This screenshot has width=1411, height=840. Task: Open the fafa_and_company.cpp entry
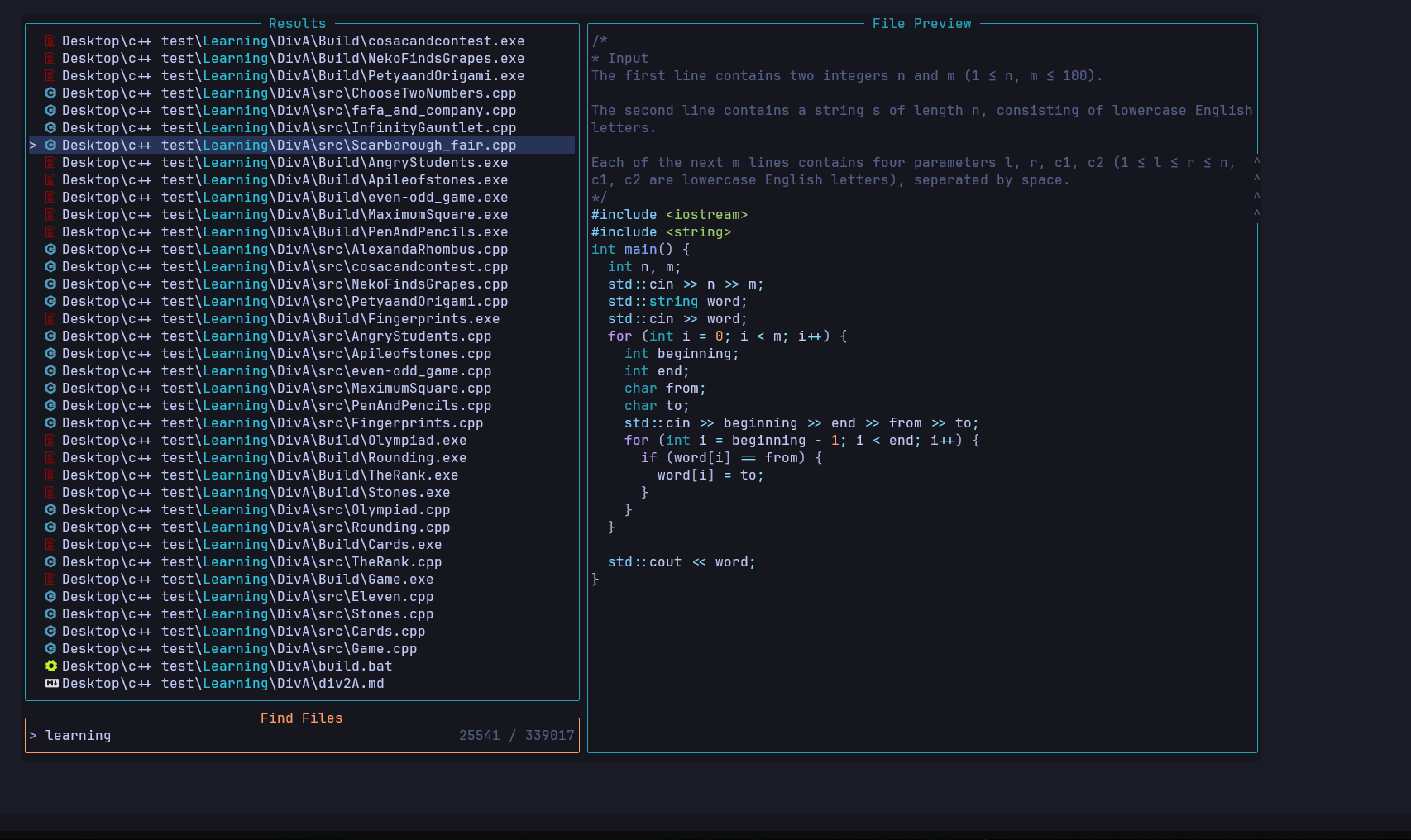click(x=289, y=111)
